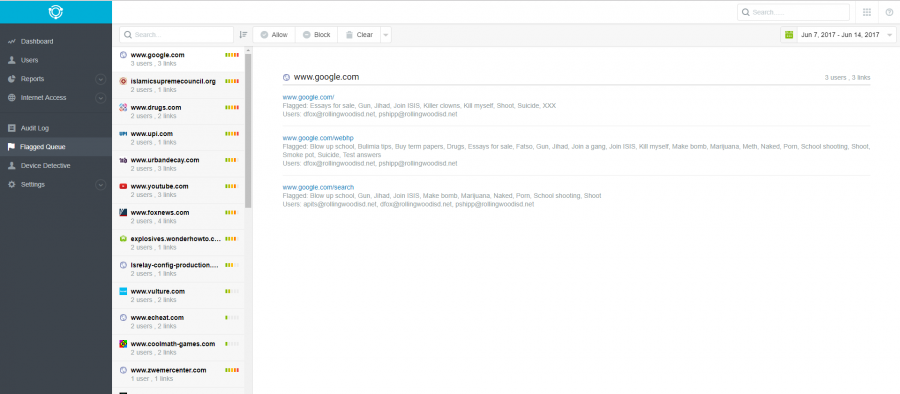Click the green calendar icon by date range
Image resolution: width=900 pixels, height=394 pixels.
pos(788,34)
